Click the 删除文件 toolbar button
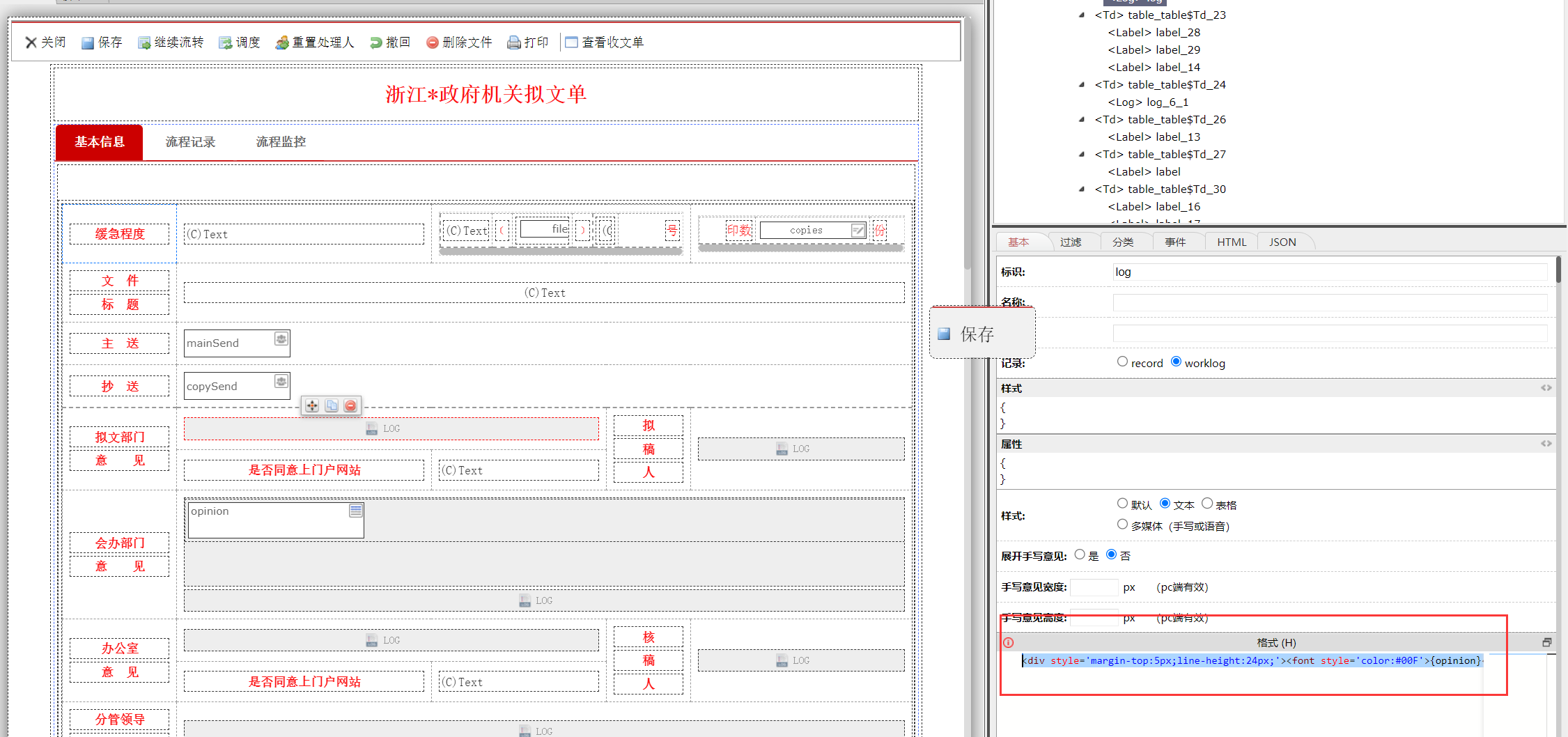Image resolution: width=1568 pixels, height=737 pixels. (459, 42)
